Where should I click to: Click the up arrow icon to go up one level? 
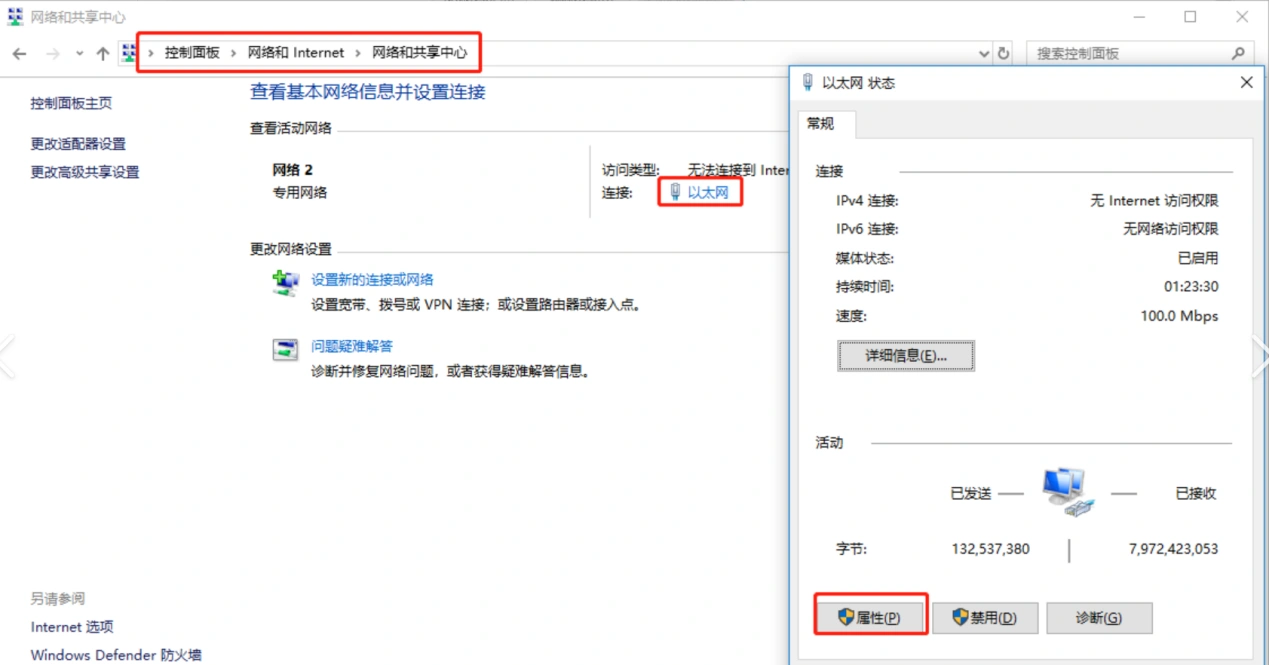coord(101,53)
